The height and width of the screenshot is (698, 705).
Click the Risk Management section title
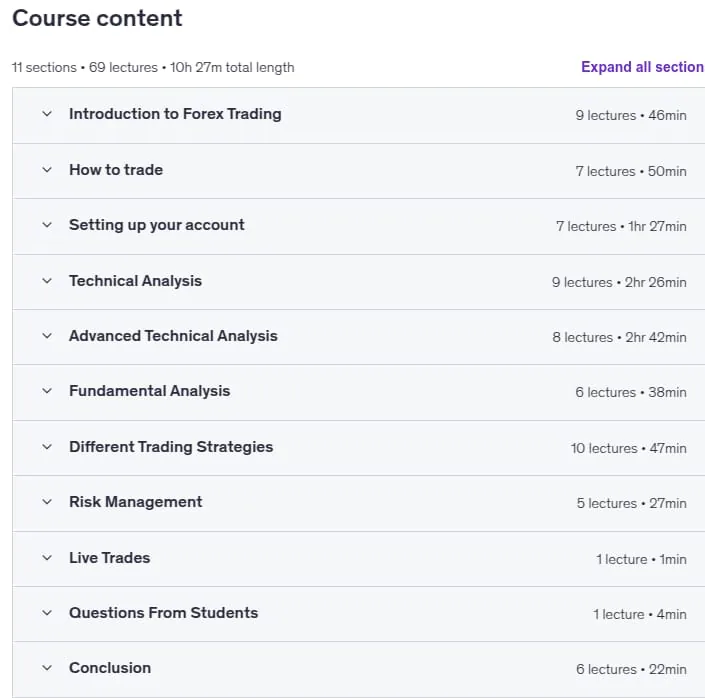[x=135, y=502]
